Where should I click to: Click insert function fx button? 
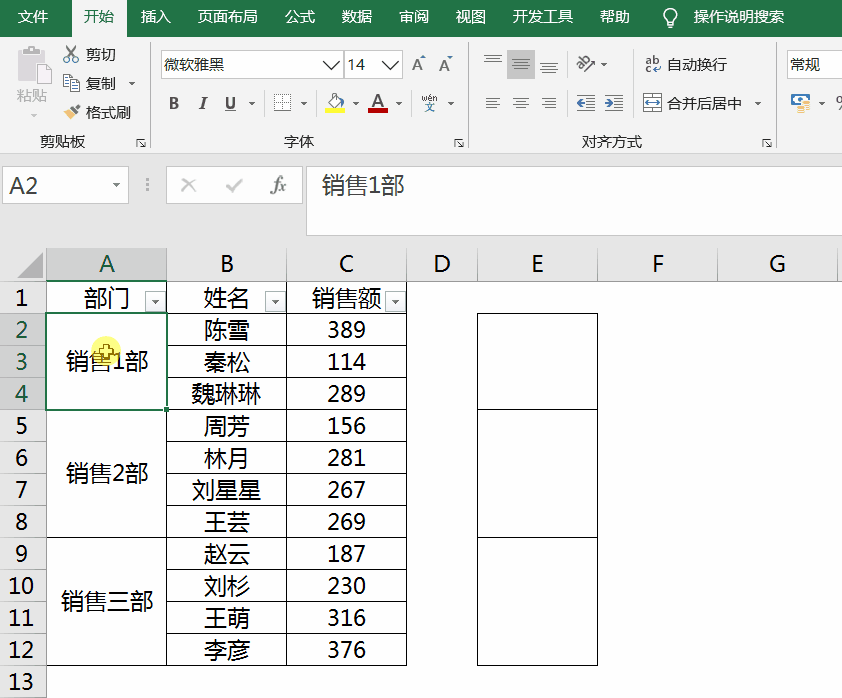click(278, 185)
